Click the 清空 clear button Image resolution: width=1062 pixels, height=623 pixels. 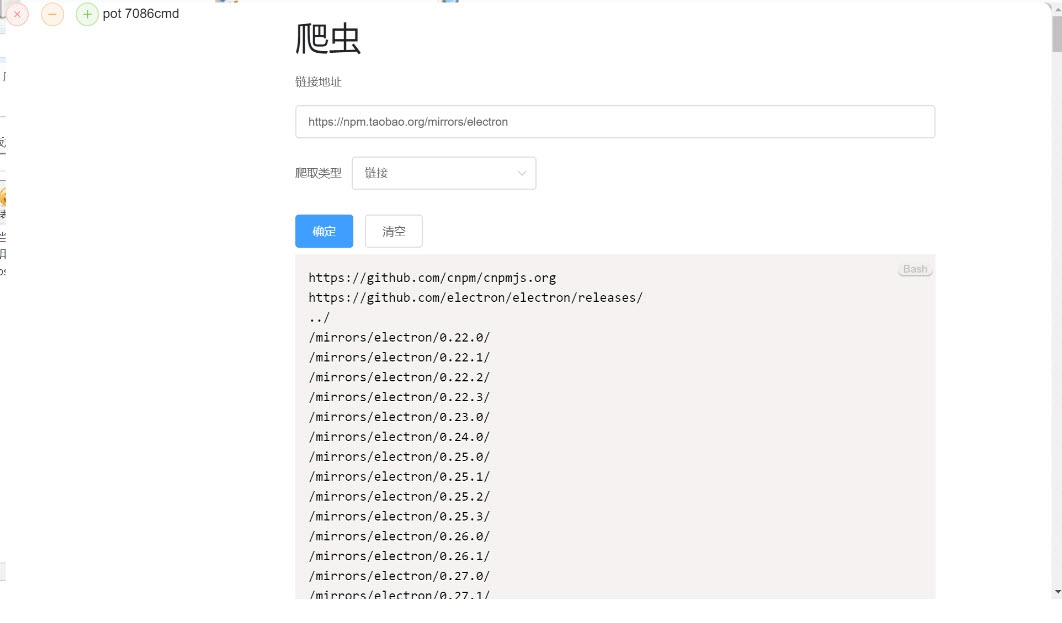(x=394, y=232)
